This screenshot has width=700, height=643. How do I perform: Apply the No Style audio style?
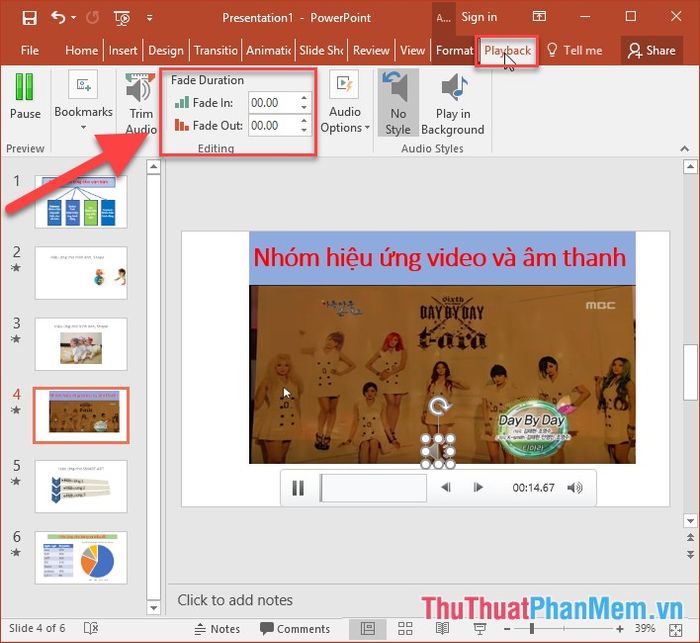coord(398,103)
